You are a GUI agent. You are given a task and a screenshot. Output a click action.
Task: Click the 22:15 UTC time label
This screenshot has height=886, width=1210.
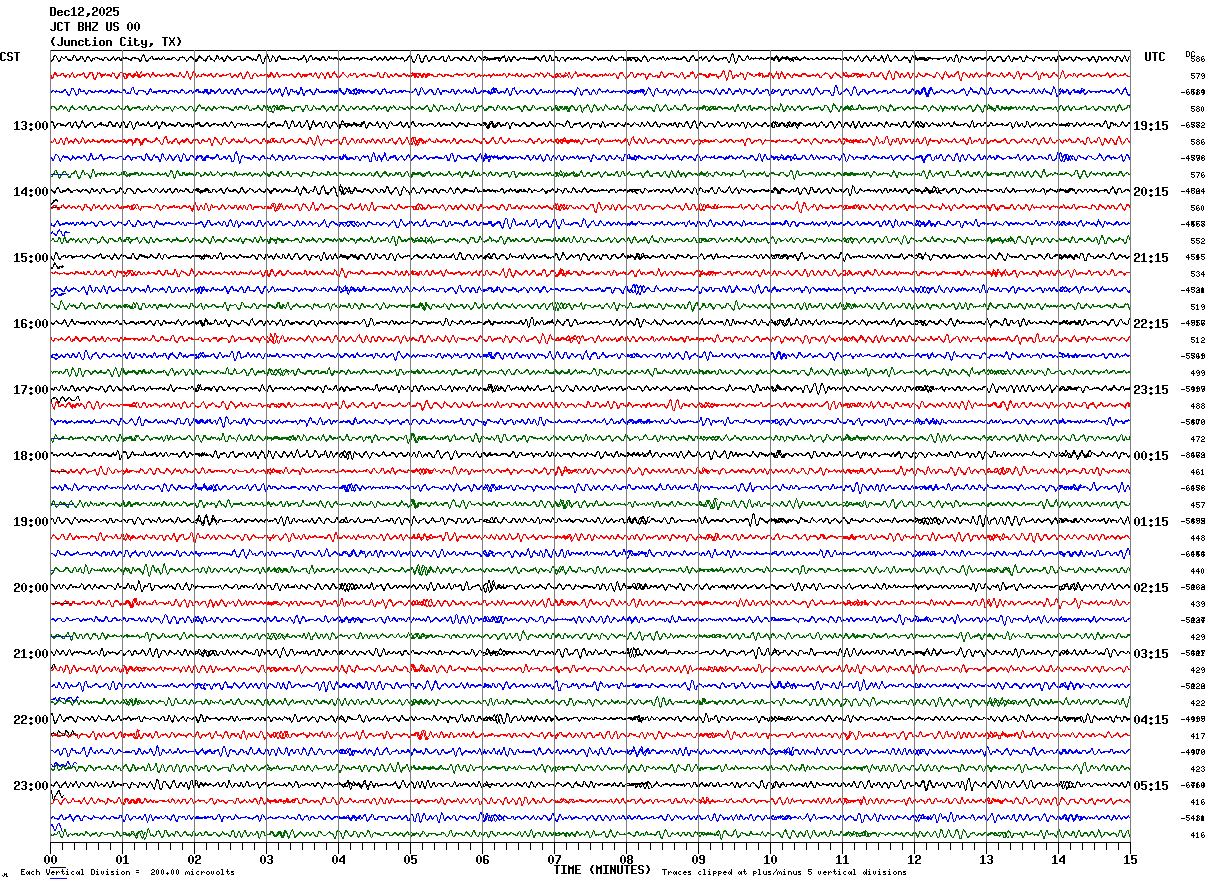[x=1151, y=324]
